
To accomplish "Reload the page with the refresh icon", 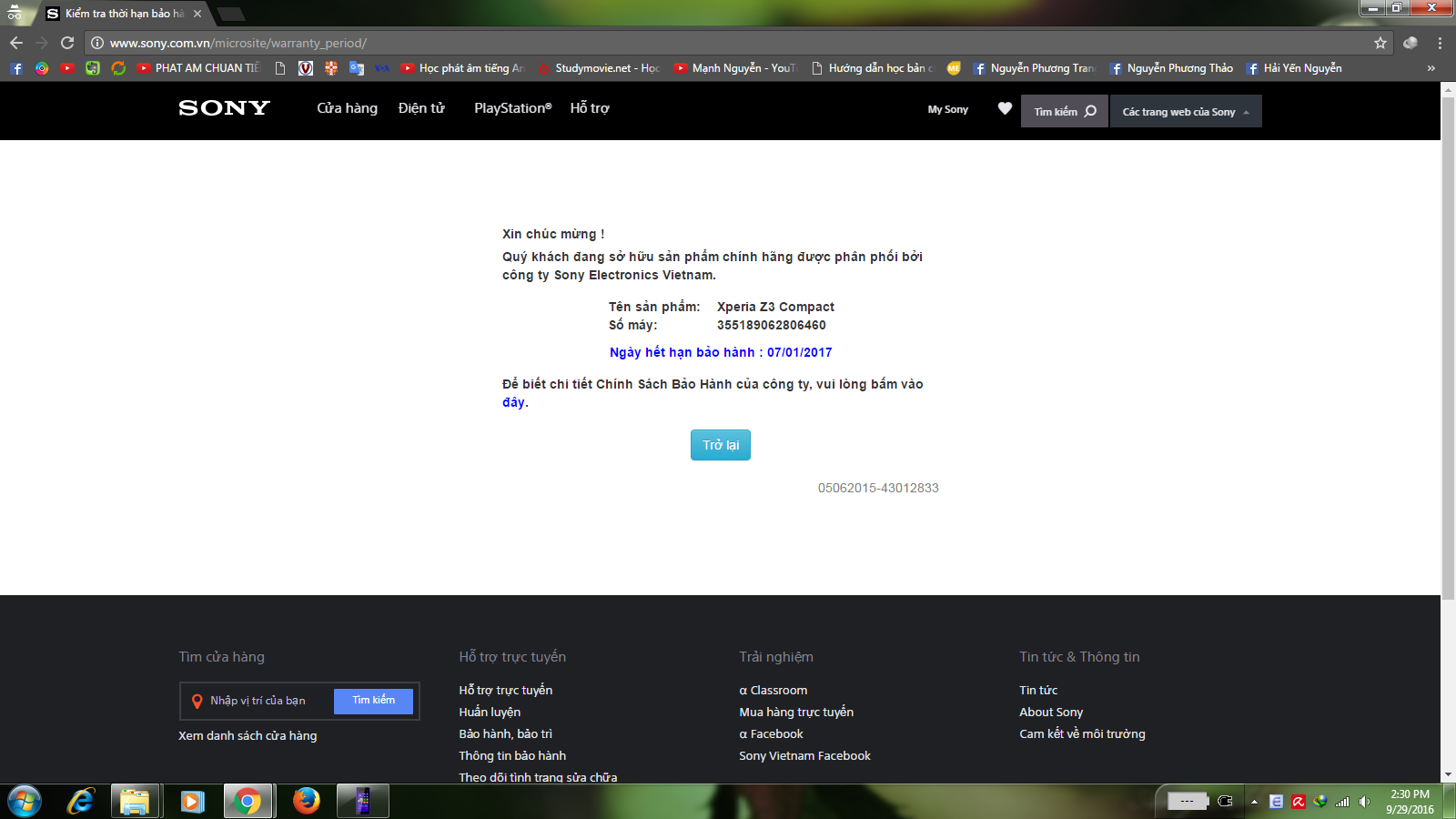I will click(67, 43).
